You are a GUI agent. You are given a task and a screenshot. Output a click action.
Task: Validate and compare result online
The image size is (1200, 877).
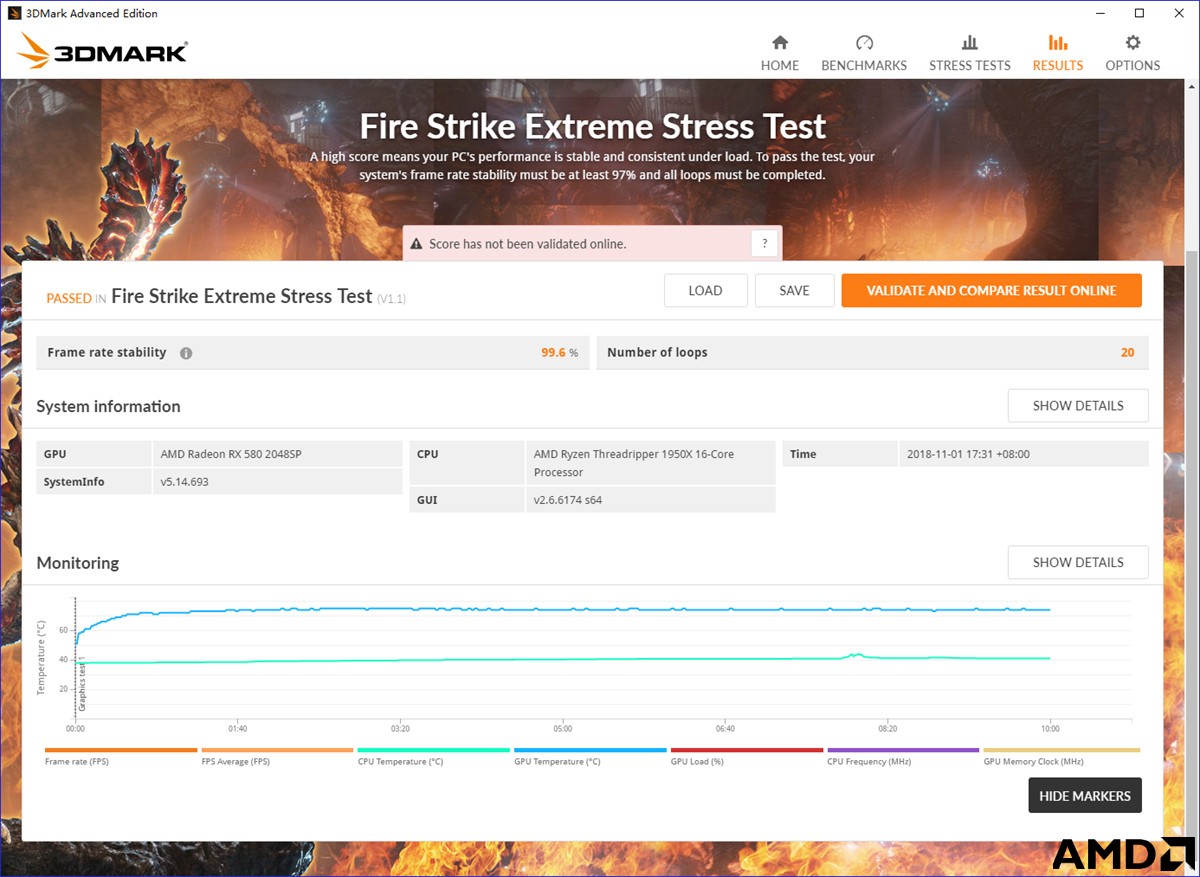click(x=991, y=290)
